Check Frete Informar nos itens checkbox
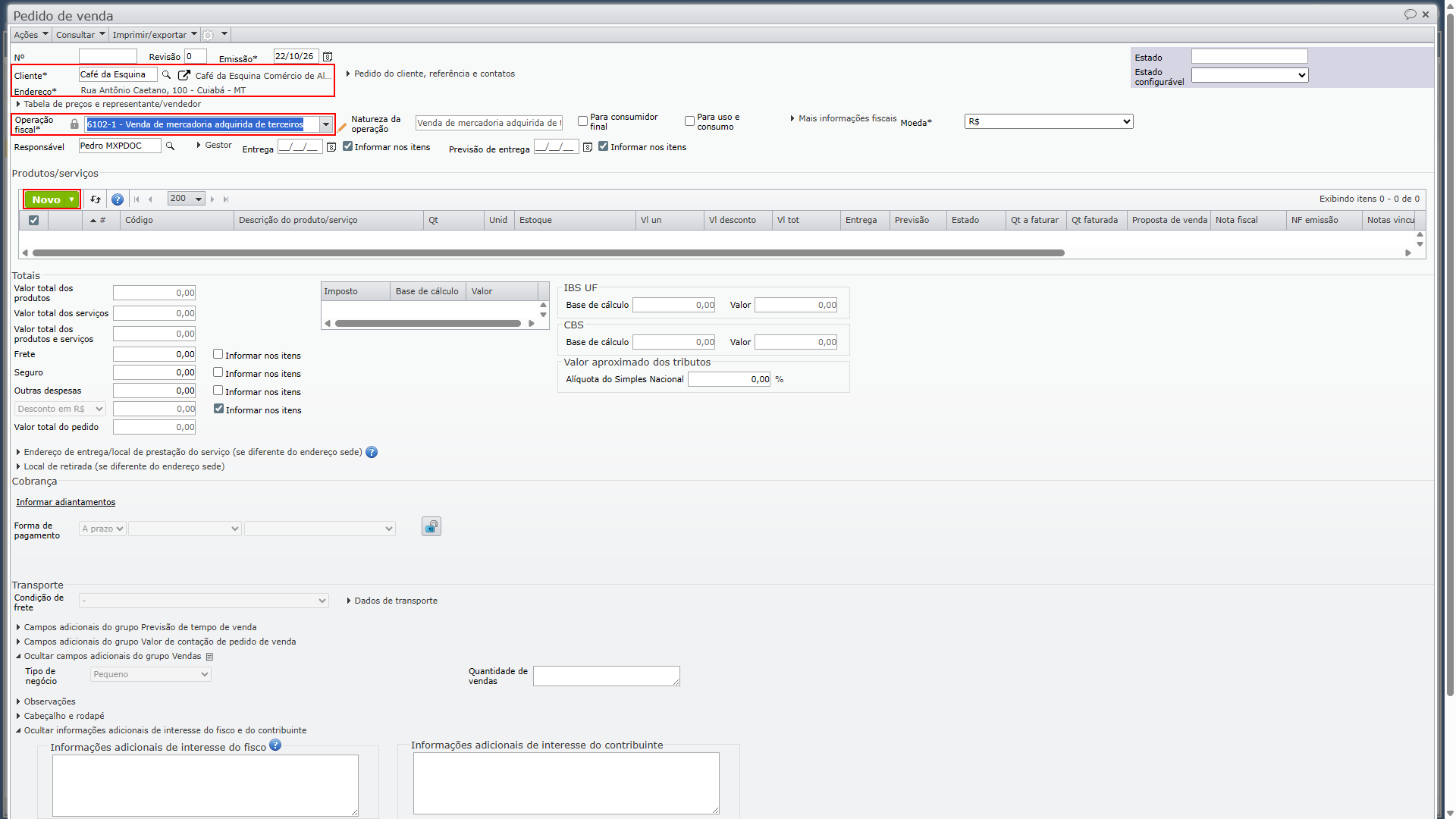The width and height of the screenshot is (1456, 819). click(218, 354)
